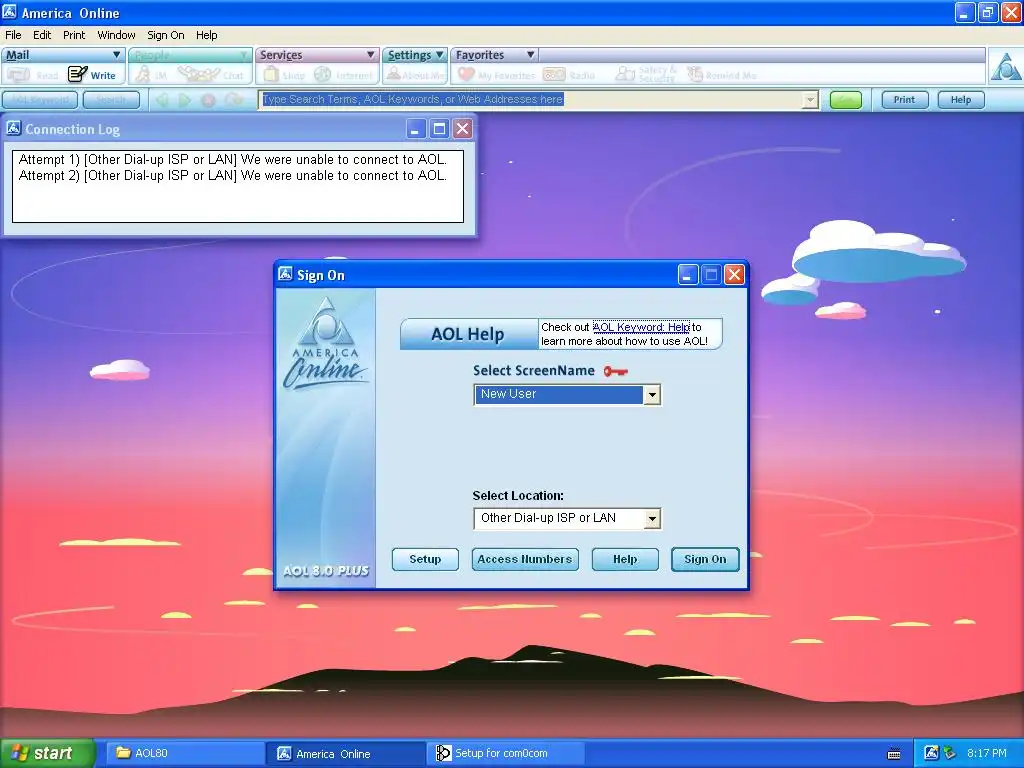Open the Settings dropdown menu
1024x768 pixels.
pos(415,55)
